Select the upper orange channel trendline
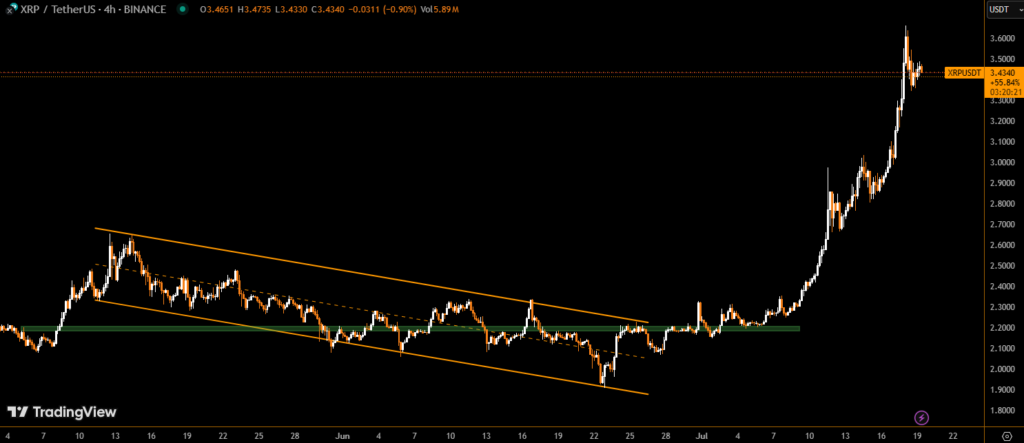 (400, 283)
